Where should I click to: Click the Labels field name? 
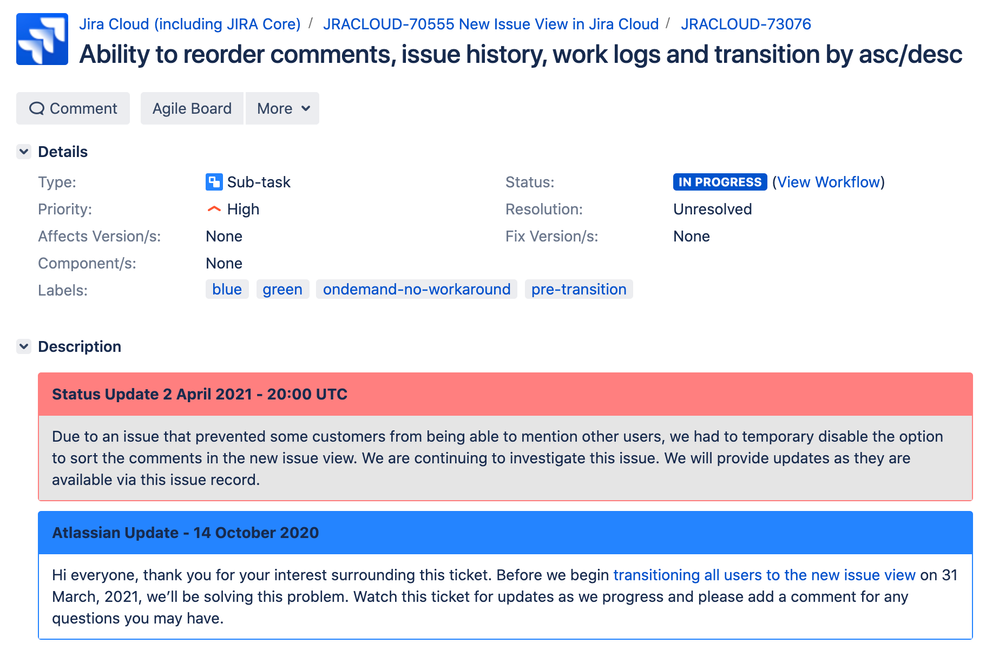62,291
